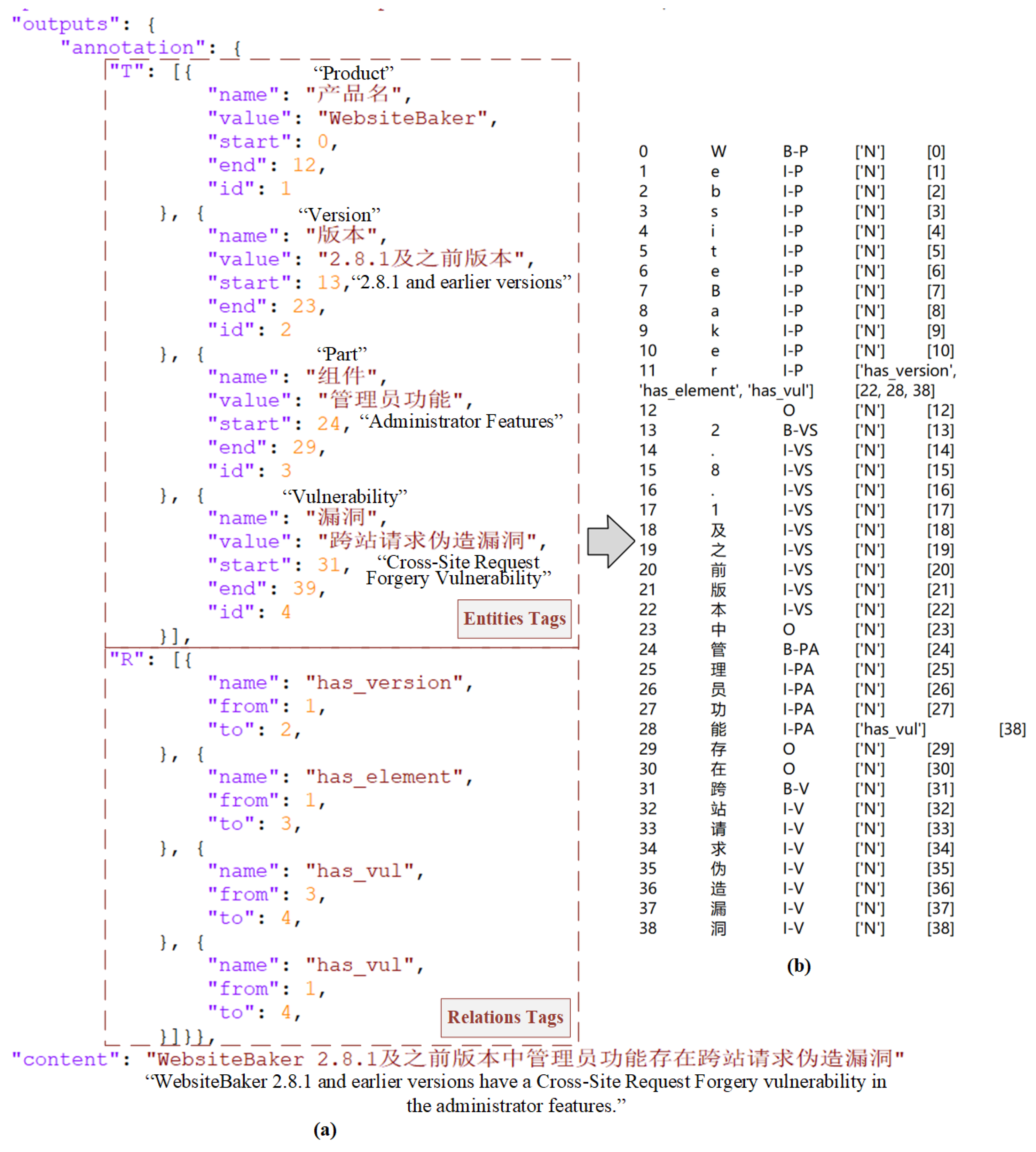Select the name value "组件"
1036x1152 pixels.
341,376
